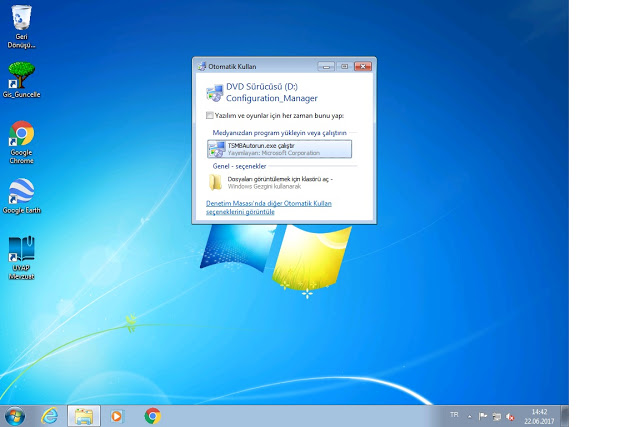Launch Internet Explorer from the taskbar
640x427 pixels.
50,414
